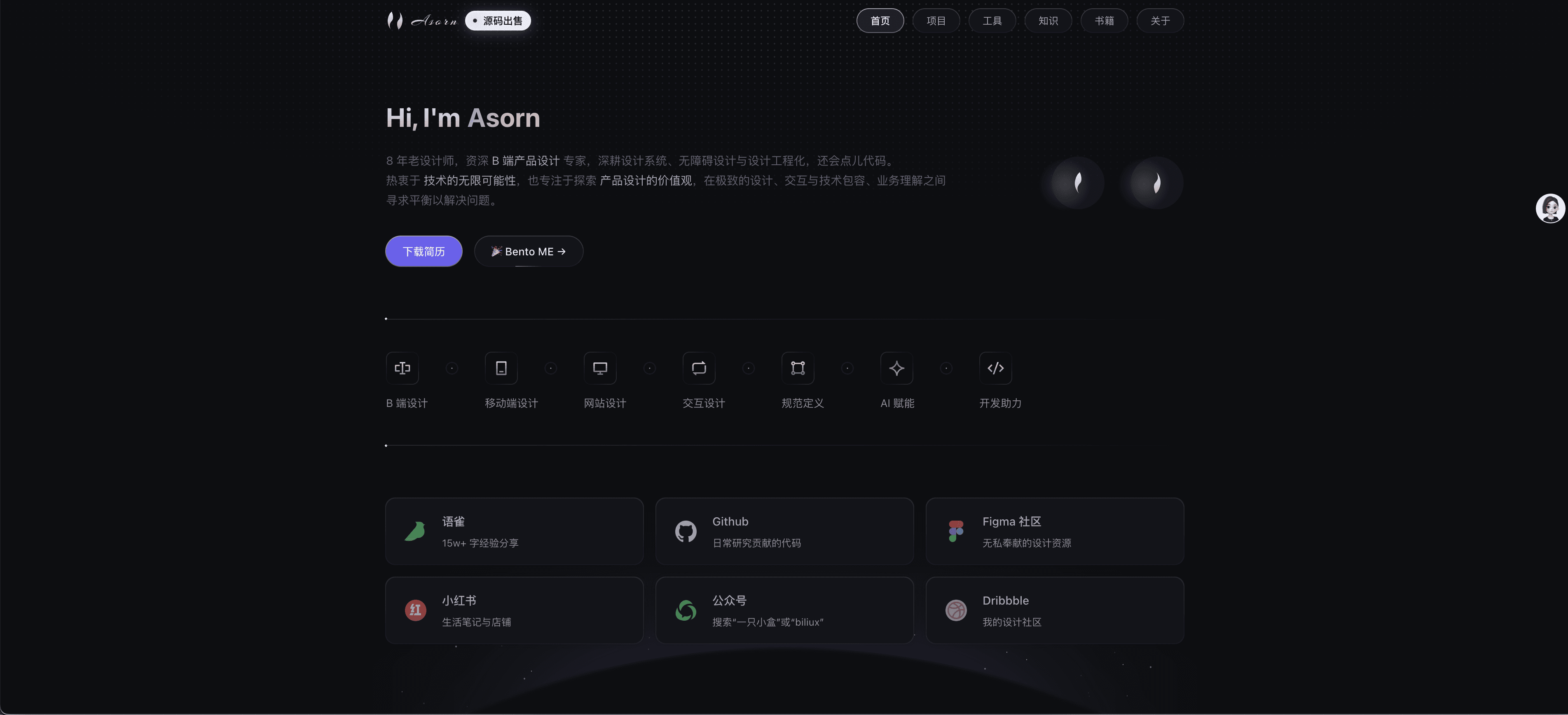Select the B 端设计 icon

pyautogui.click(x=403, y=368)
